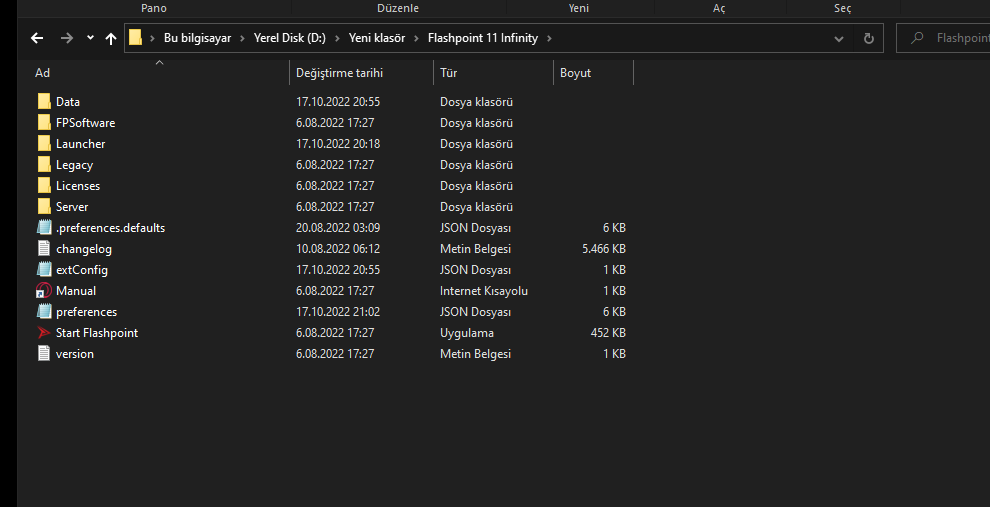
Task: Click the .preferences.defaults file name
Action: pos(110,228)
